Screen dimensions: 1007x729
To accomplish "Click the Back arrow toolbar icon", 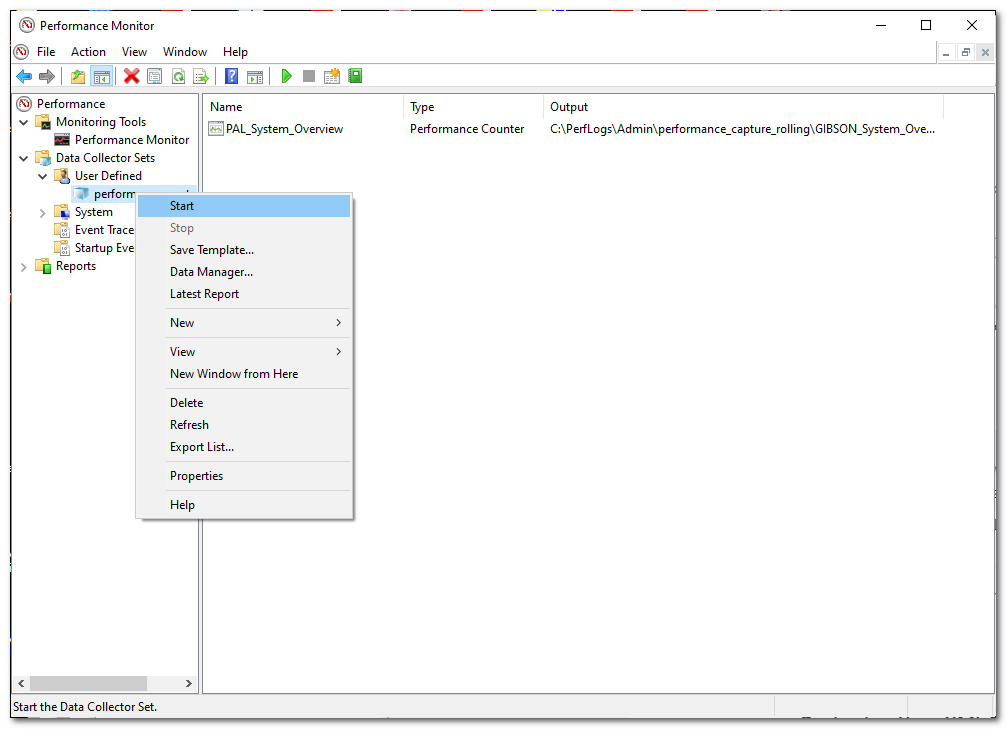I will click(x=24, y=76).
